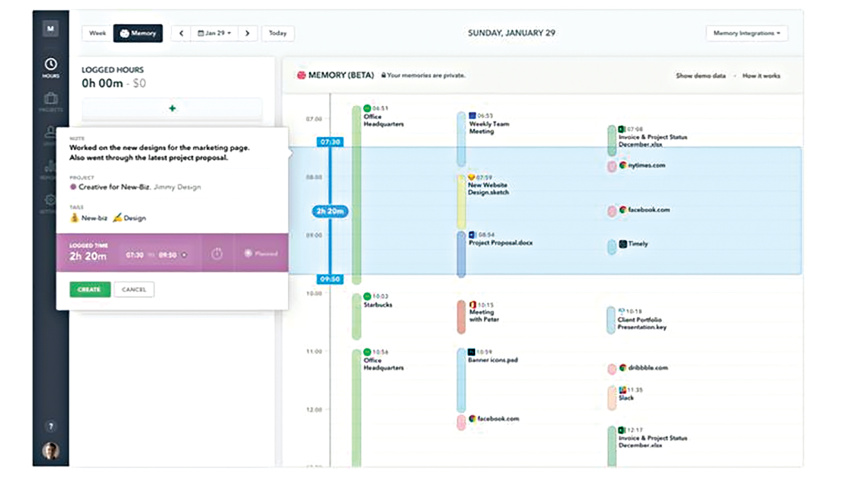Switch to the Week view tab
This screenshot has height=482, width=857.
[x=98, y=33]
